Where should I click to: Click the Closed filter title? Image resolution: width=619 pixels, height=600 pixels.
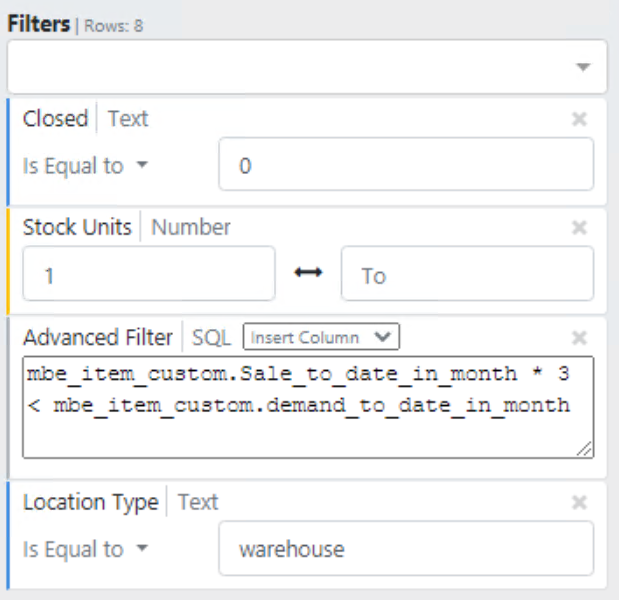(56, 119)
